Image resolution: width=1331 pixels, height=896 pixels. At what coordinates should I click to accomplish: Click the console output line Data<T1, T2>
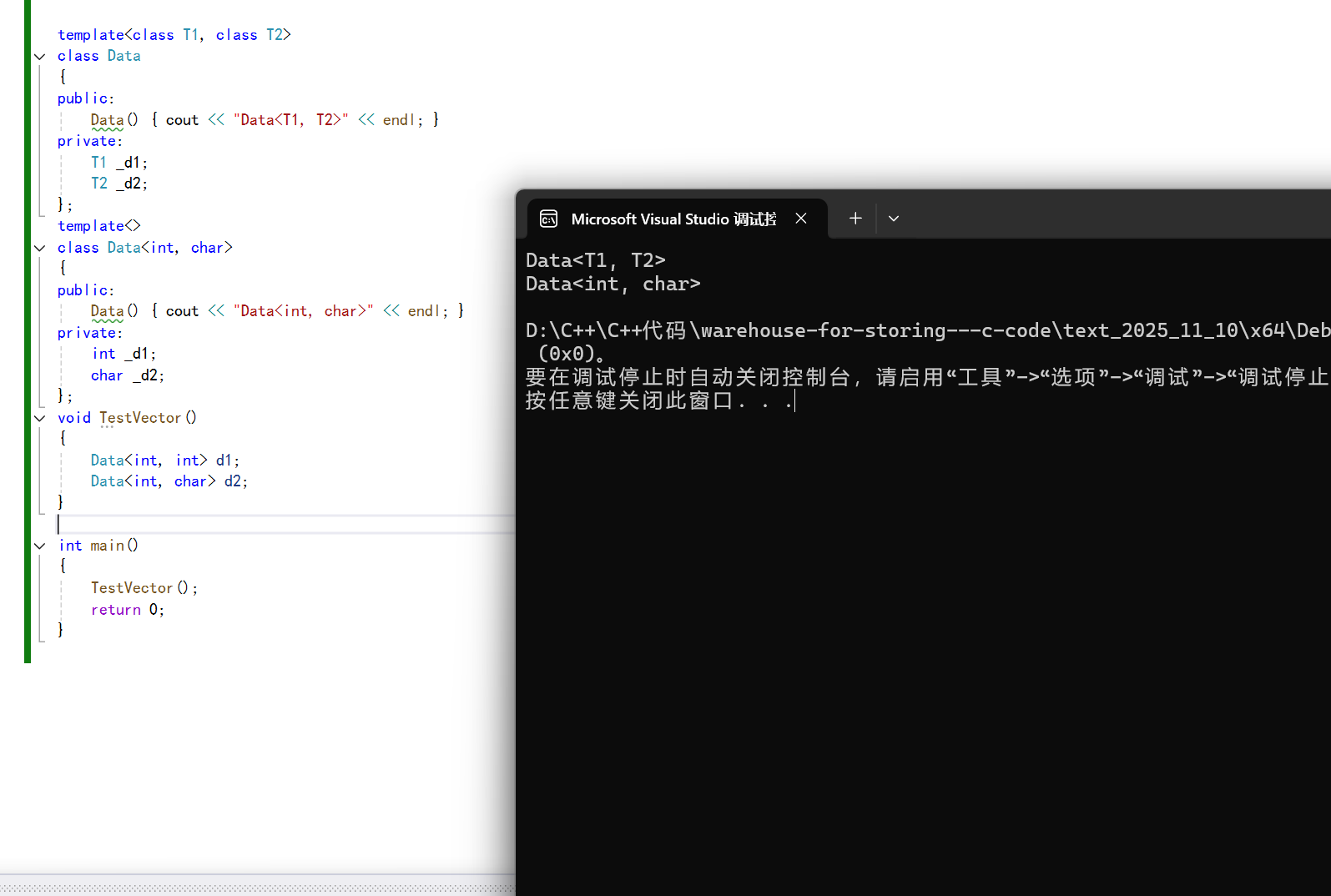tap(596, 261)
